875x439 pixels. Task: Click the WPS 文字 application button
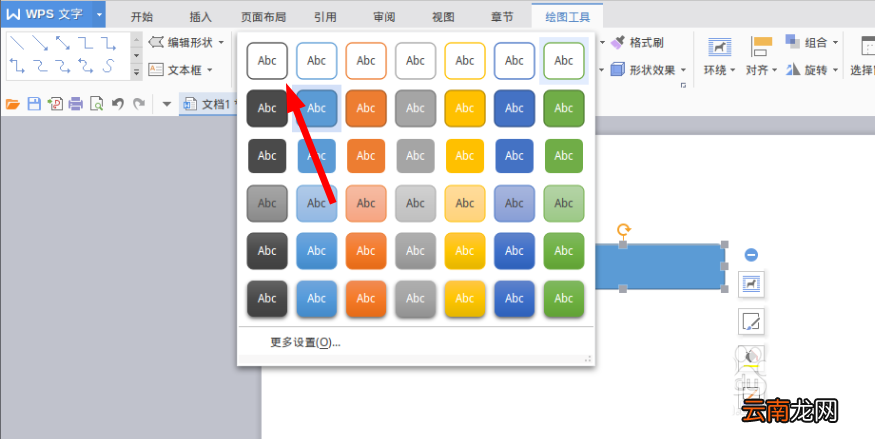46,14
